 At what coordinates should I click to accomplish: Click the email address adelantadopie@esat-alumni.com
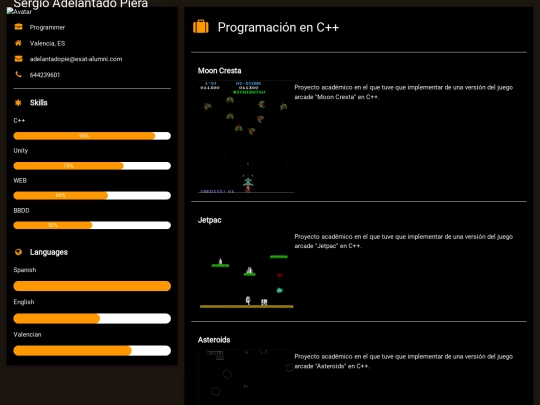[x=76, y=59]
